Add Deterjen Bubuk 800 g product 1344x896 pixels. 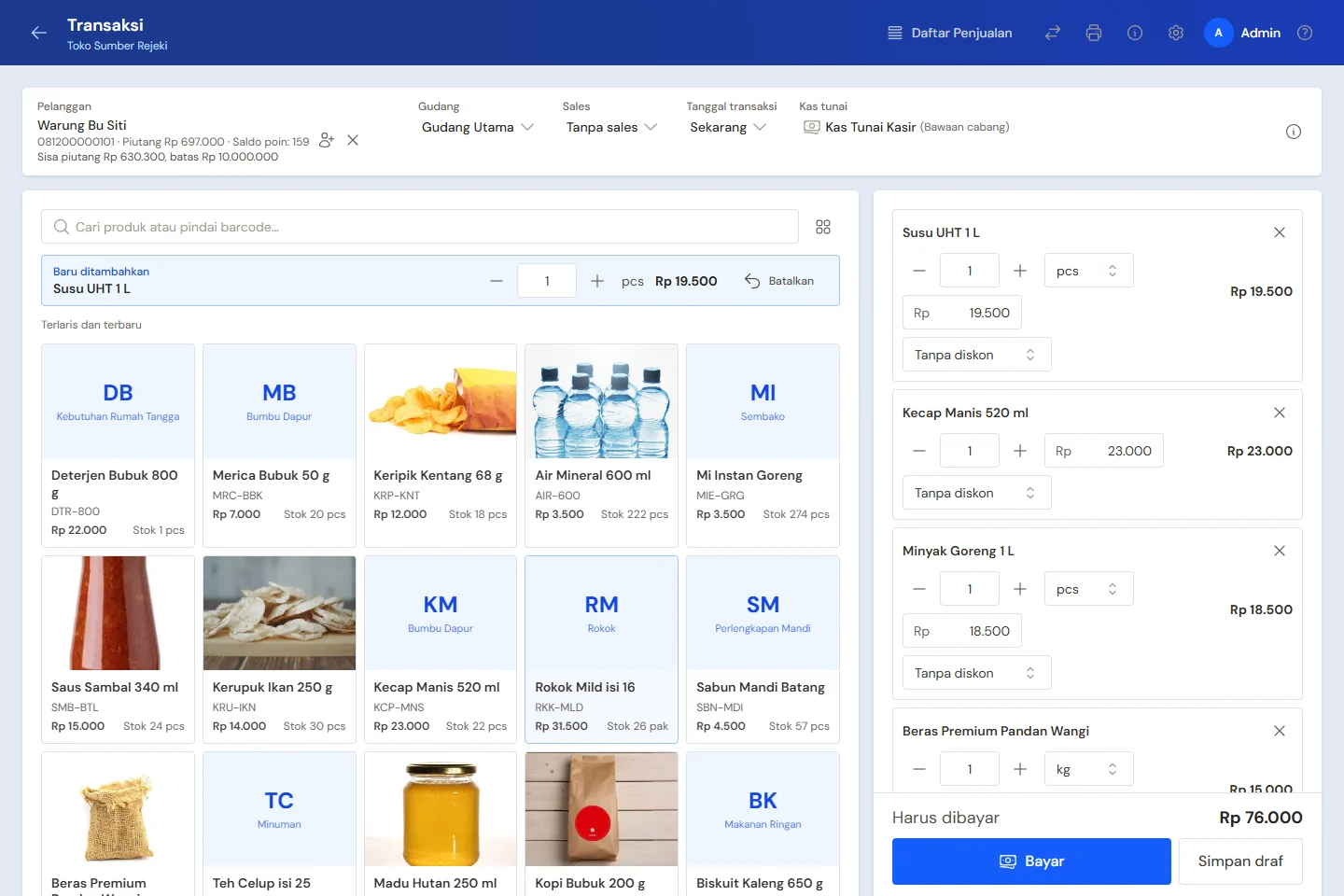click(118, 445)
